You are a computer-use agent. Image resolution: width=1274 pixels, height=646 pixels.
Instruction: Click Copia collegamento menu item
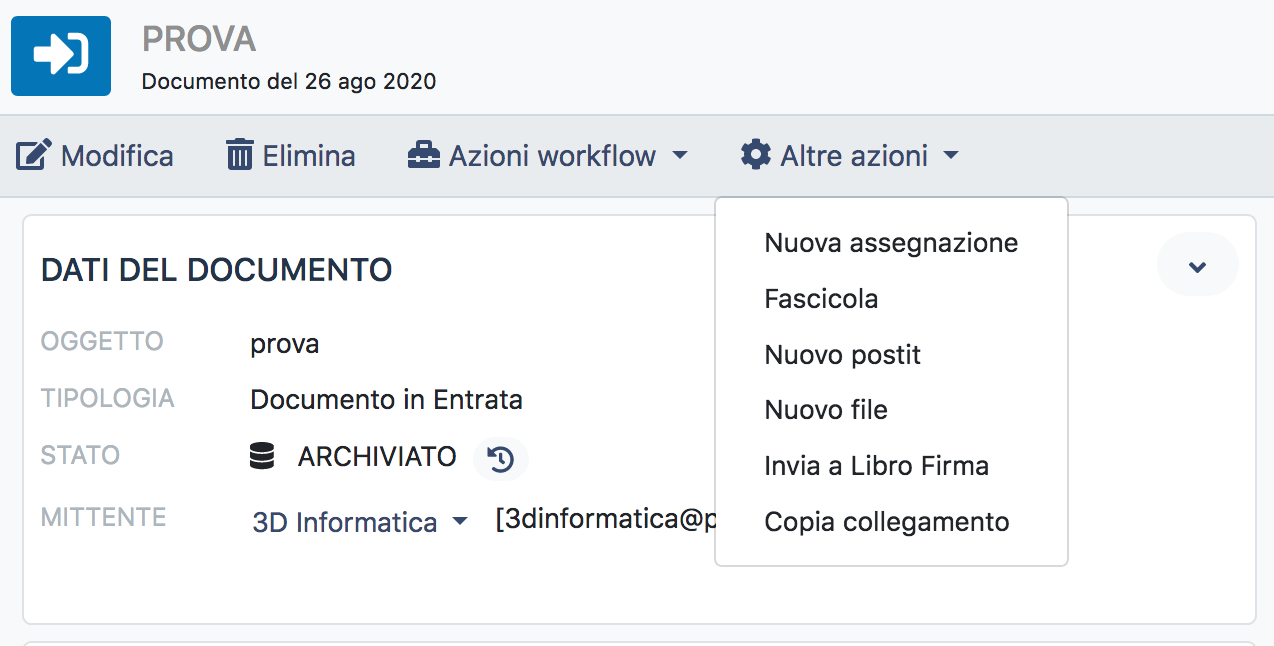pos(886,522)
